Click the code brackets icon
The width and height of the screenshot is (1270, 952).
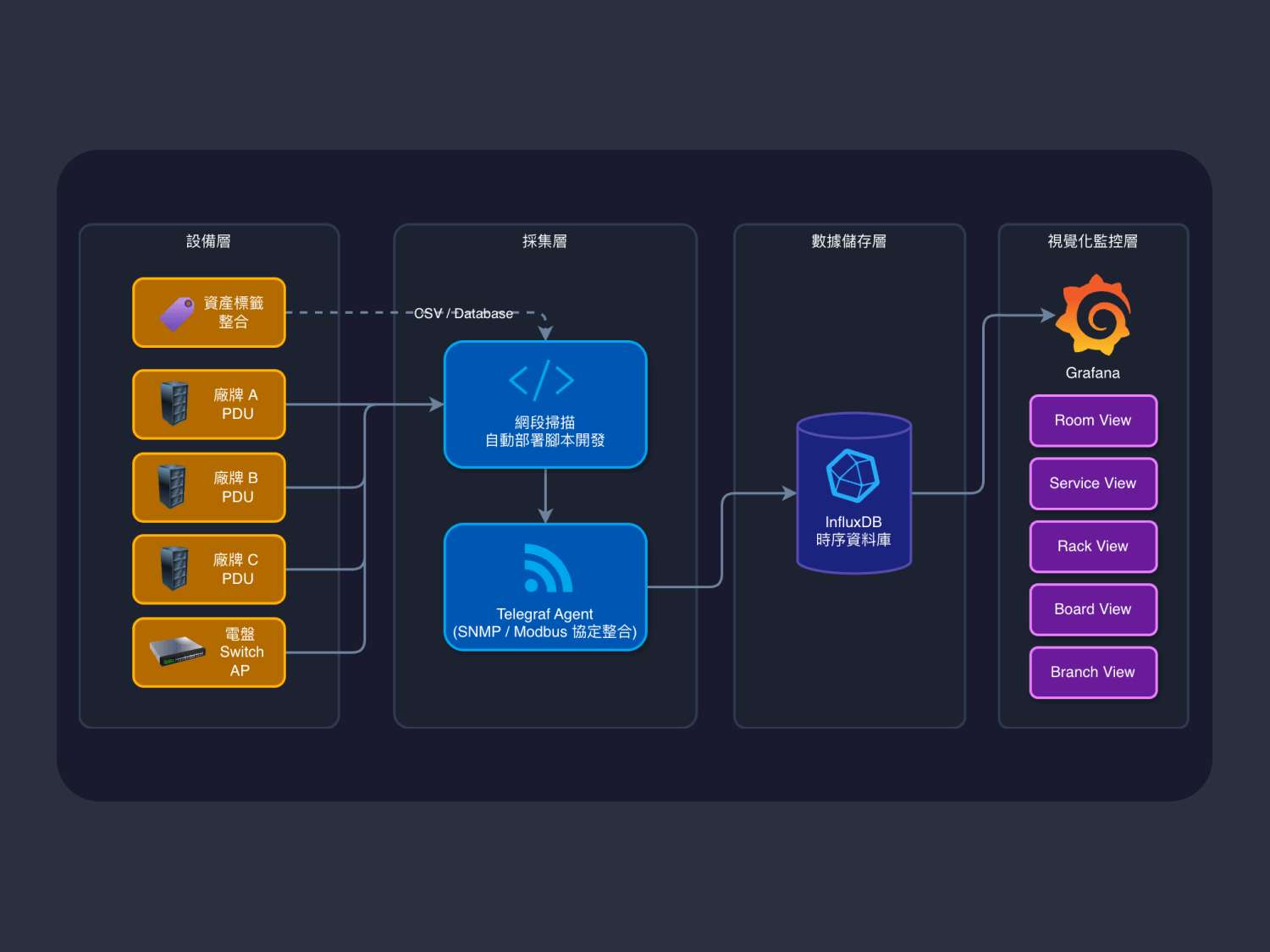point(542,380)
